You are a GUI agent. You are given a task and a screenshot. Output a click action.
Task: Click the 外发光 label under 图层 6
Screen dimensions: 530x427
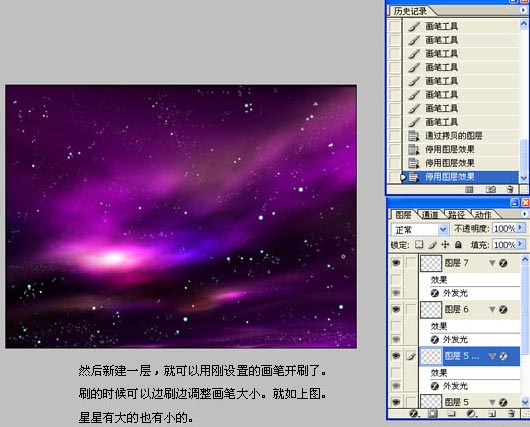click(455, 339)
